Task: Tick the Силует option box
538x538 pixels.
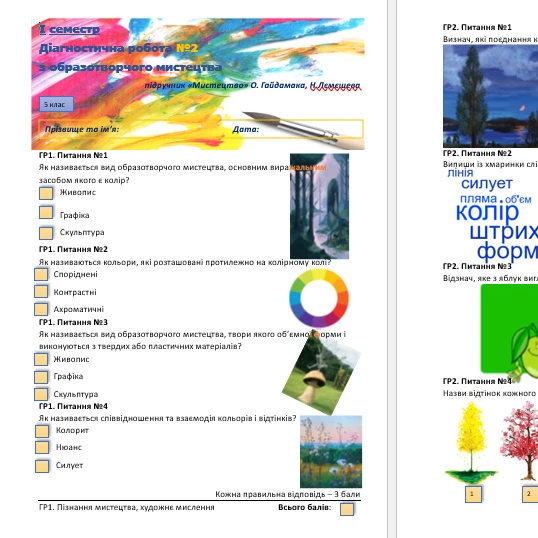Action: click(x=42, y=466)
